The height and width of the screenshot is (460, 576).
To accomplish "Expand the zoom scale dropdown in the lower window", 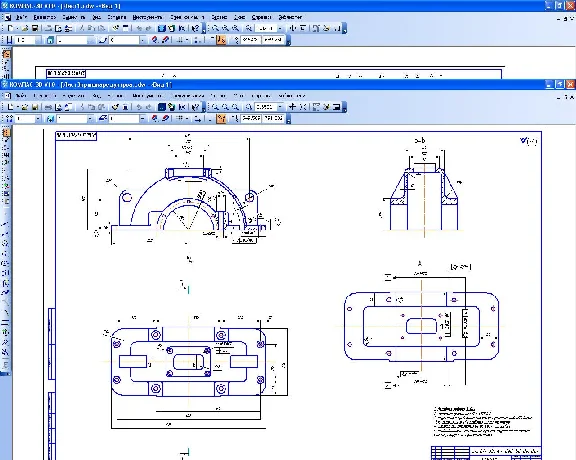I will (280, 107).
